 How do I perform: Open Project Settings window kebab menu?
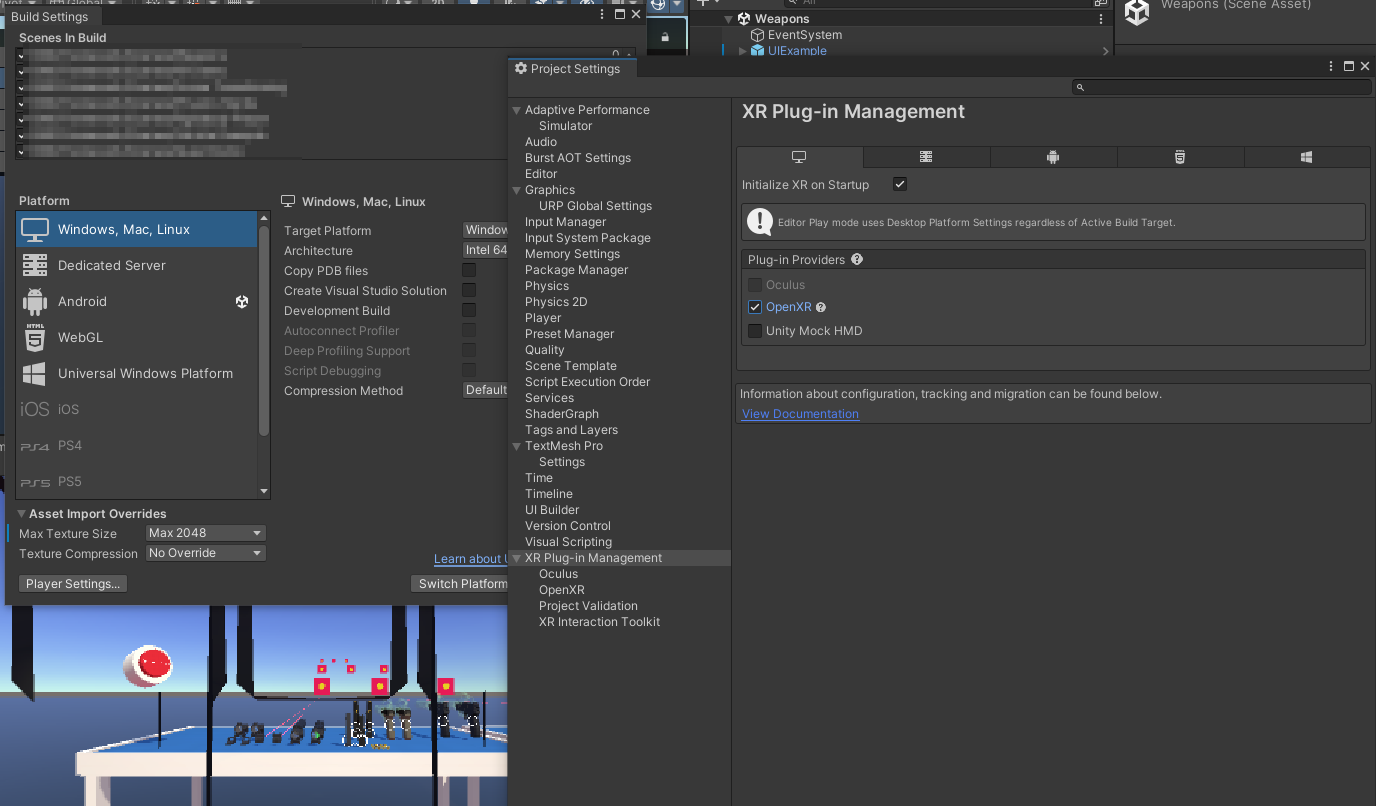(x=1331, y=67)
